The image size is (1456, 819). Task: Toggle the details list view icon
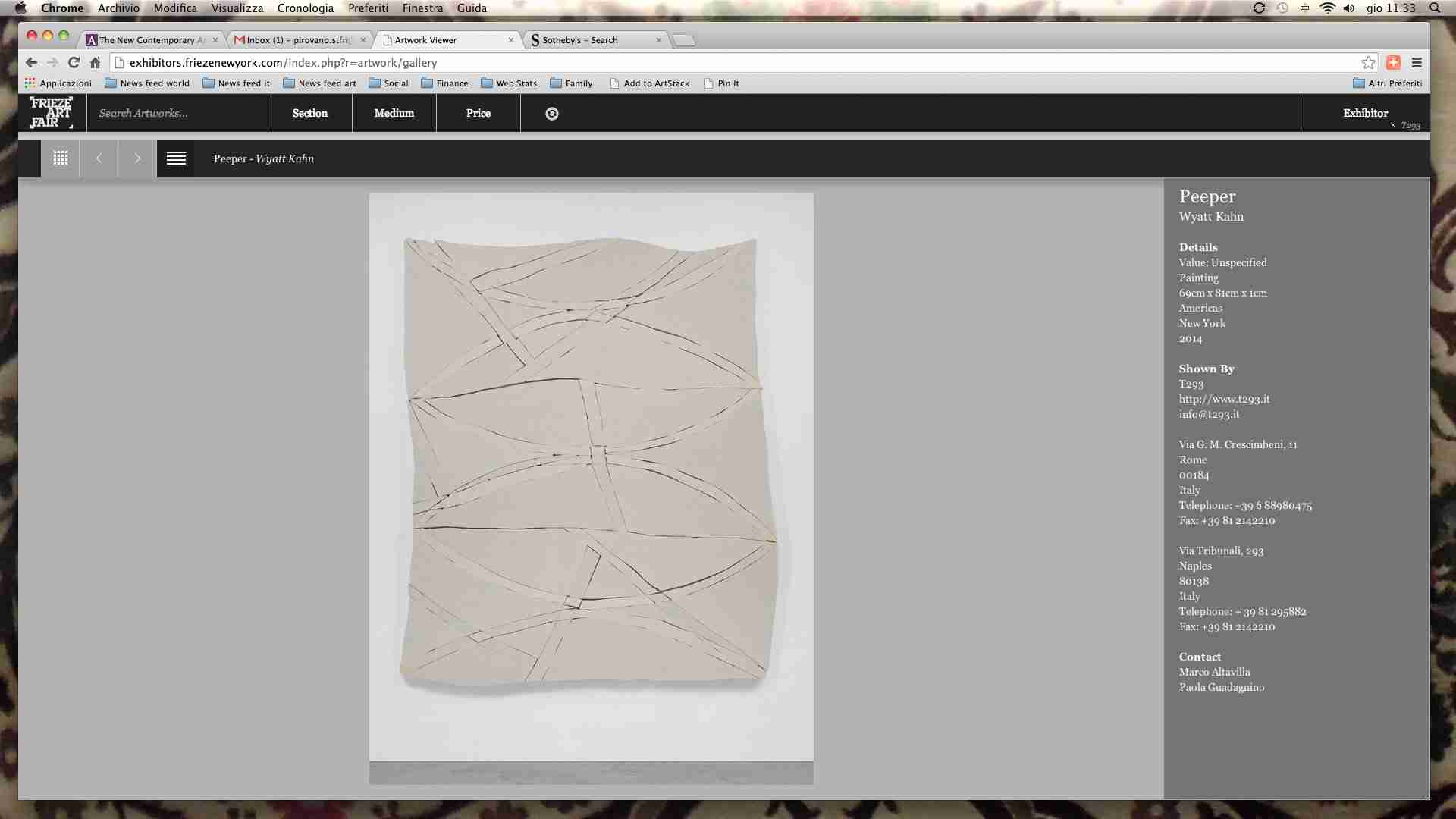point(176,158)
